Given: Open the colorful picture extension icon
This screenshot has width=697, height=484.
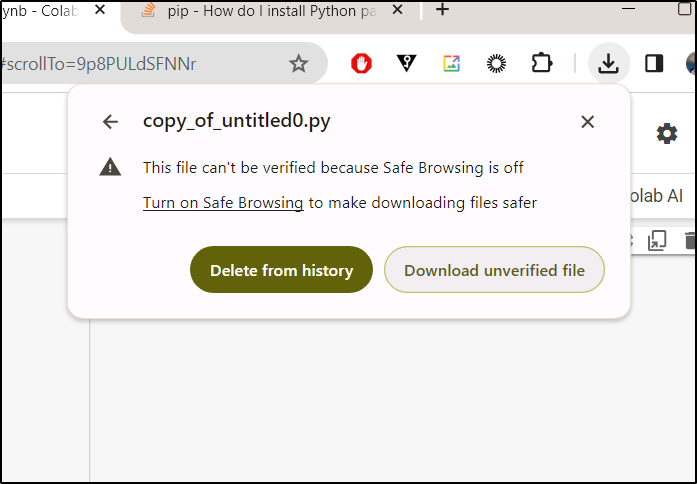Looking at the screenshot, I should coord(451,64).
